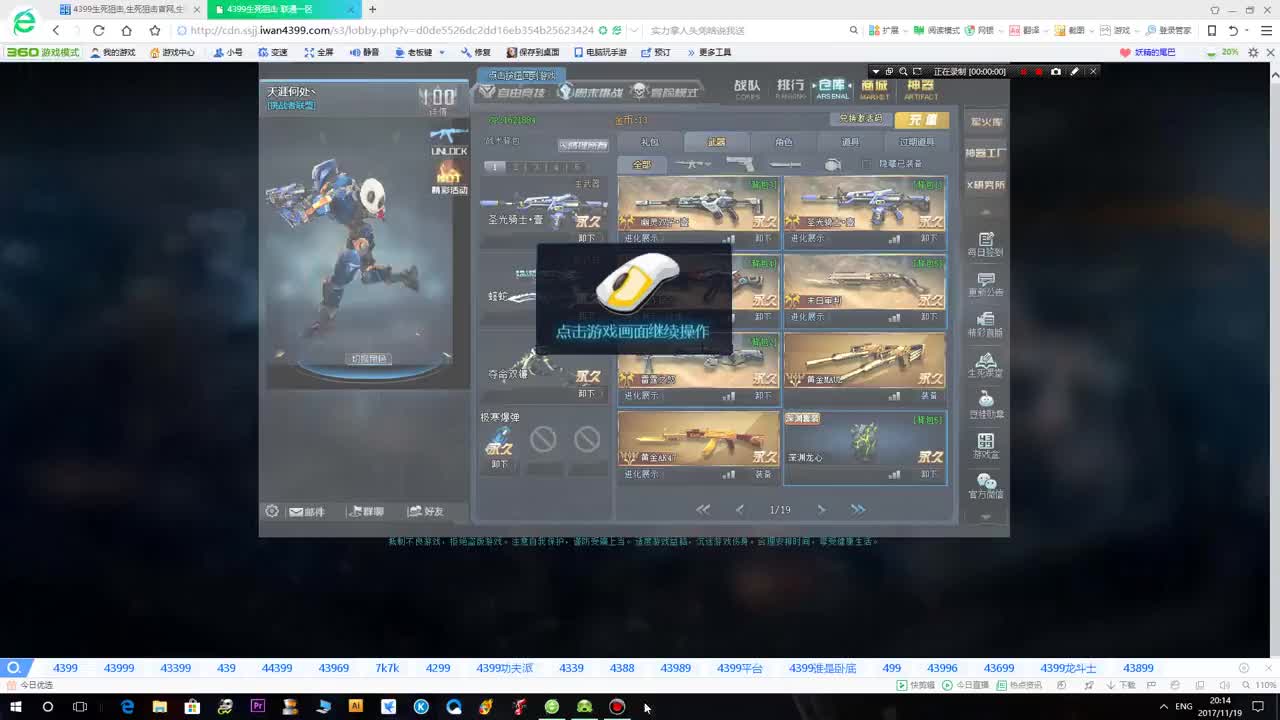Click the recorder camera snapshot icon
This screenshot has height=720, width=1280.
point(1055,71)
